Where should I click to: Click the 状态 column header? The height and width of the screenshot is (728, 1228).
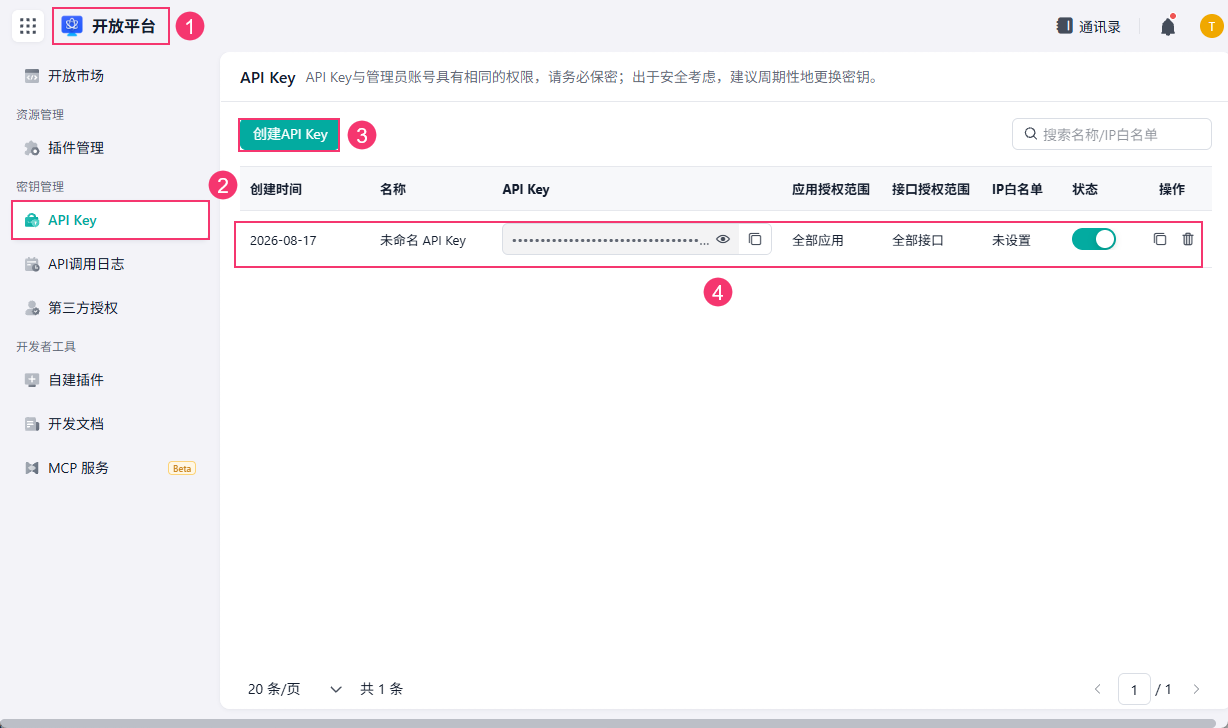point(1085,189)
